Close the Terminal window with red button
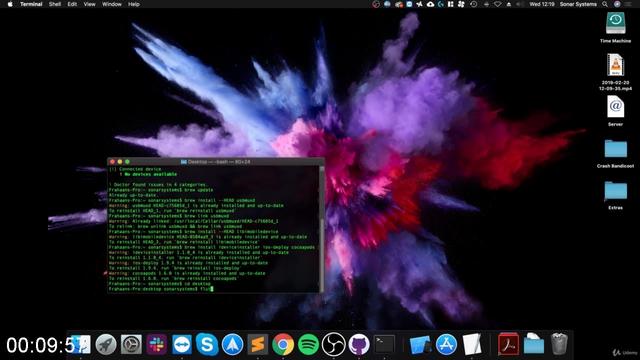Viewport: 640px width, 360px height. [113, 162]
